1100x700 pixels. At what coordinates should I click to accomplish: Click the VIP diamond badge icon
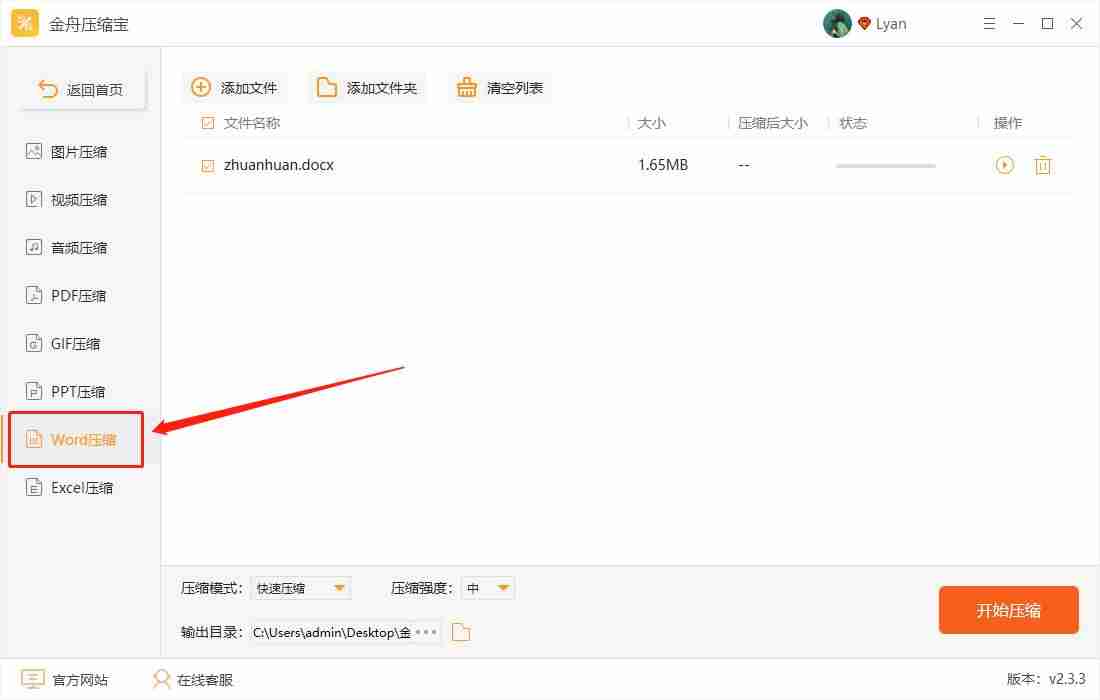click(x=864, y=24)
